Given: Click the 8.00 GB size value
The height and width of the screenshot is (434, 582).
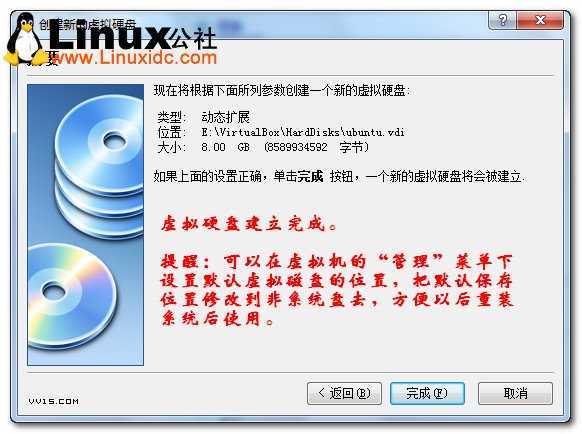Looking at the screenshot, I should [225, 147].
